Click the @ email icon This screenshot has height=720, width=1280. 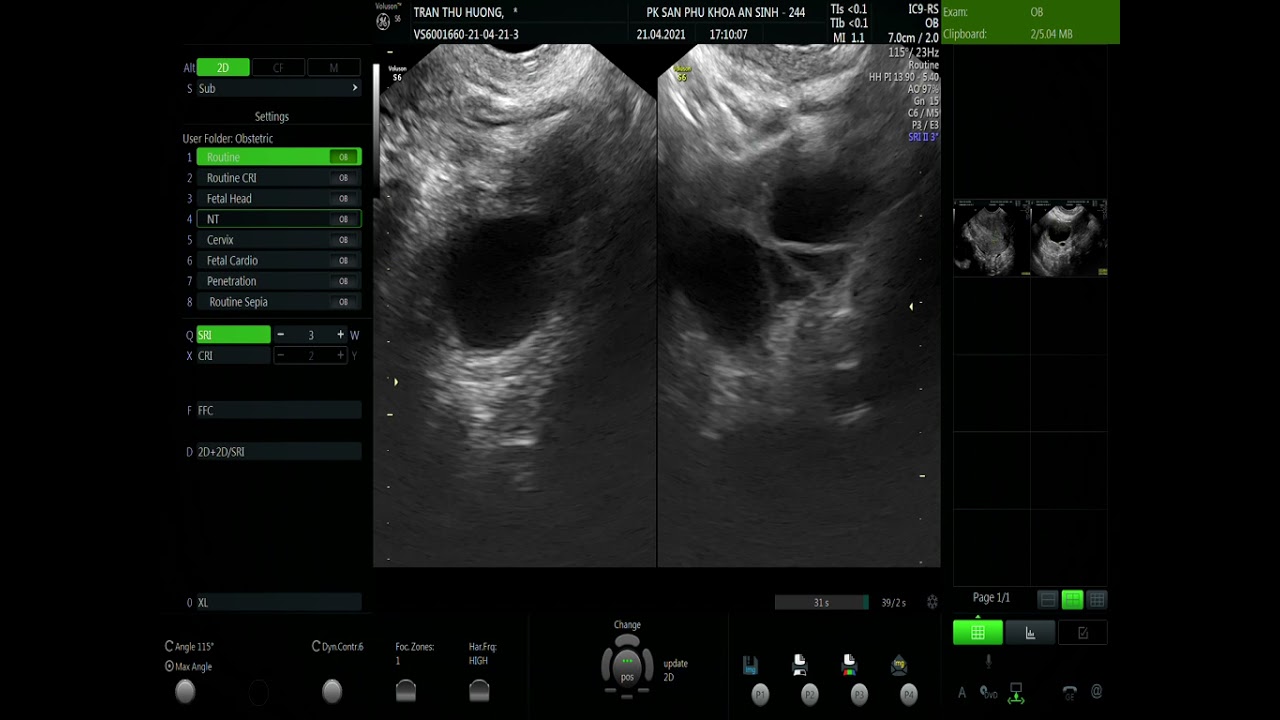[x=1097, y=691]
